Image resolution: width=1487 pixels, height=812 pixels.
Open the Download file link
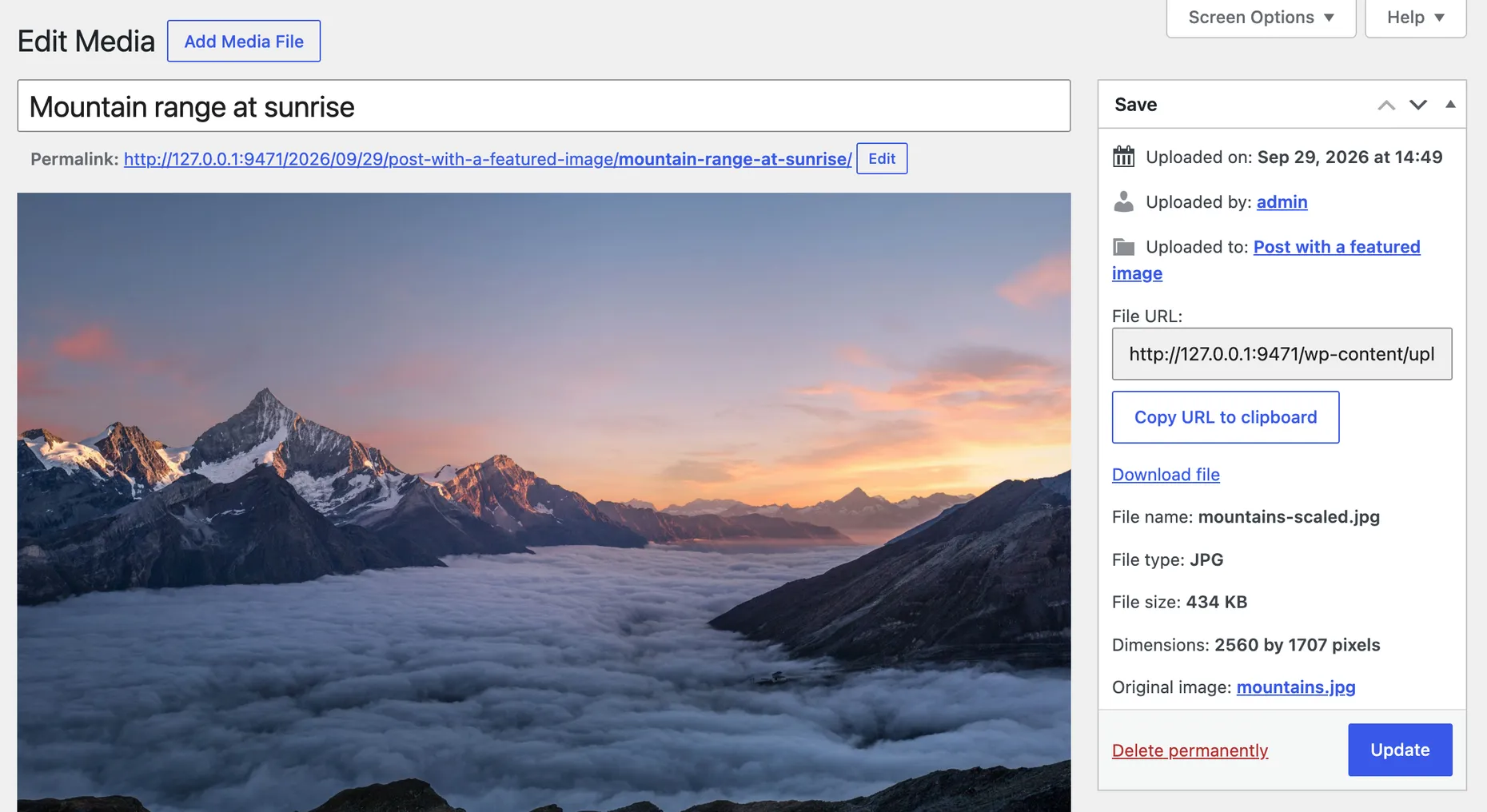1166,475
